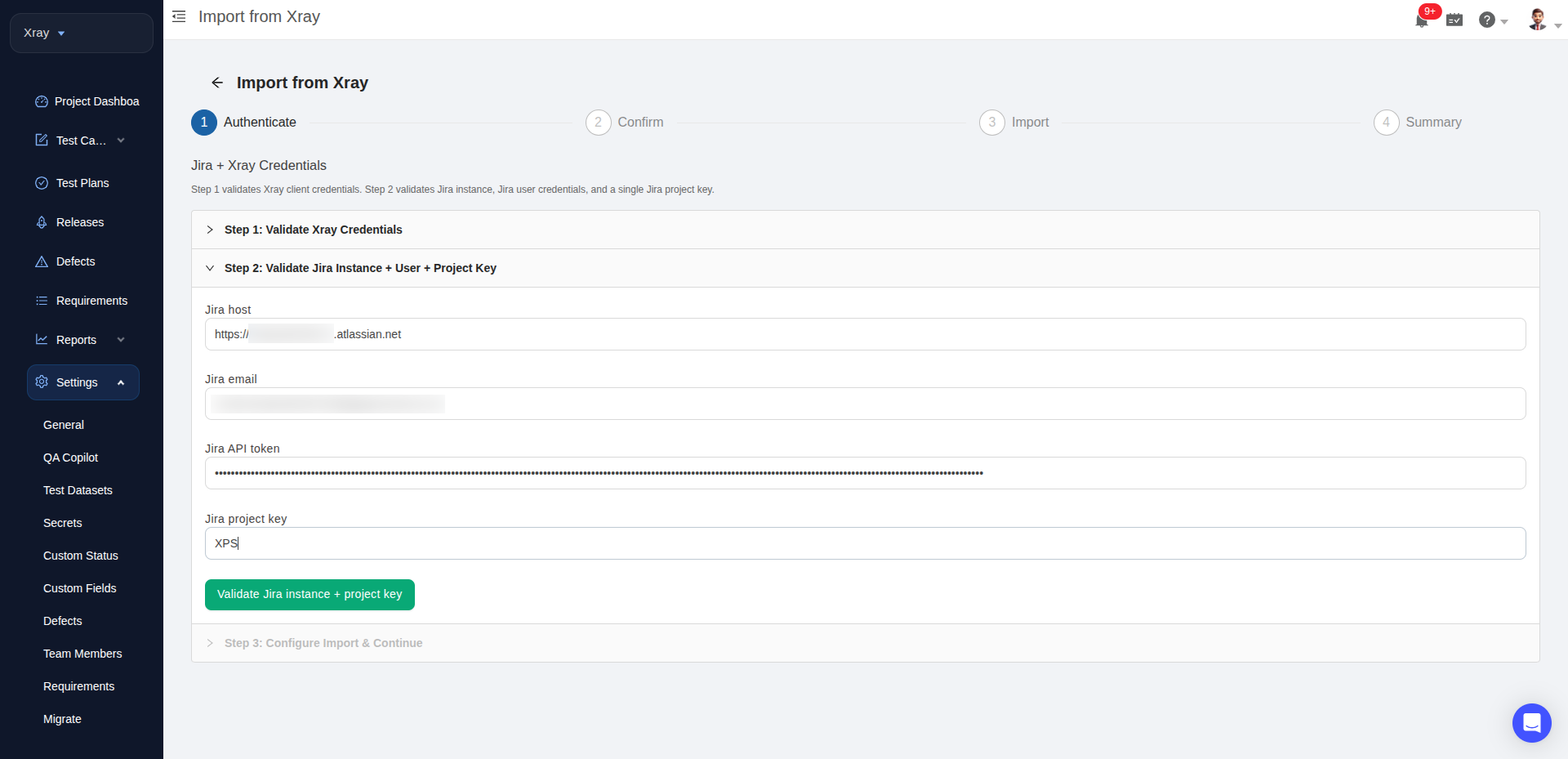Click the Releases rocket icon
The width and height of the screenshot is (1568, 759).
(x=42, y=222)
